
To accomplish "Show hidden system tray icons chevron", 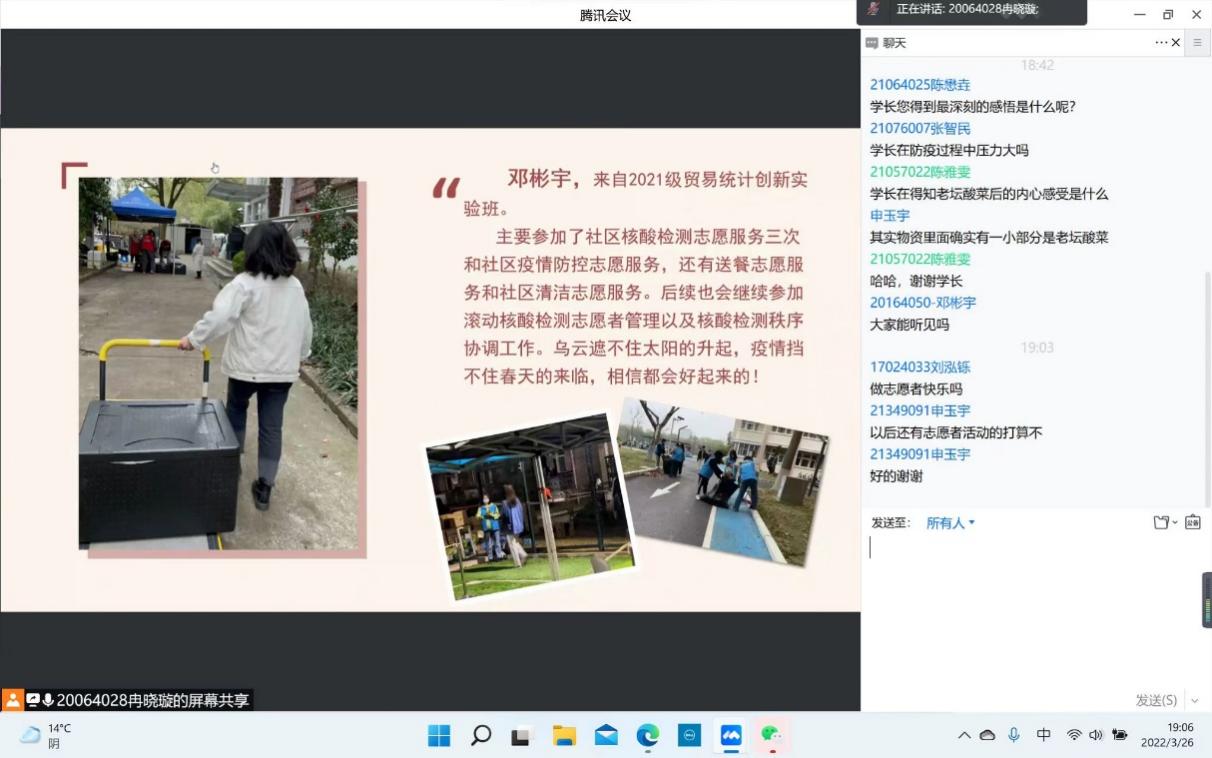I will [964, 735].
